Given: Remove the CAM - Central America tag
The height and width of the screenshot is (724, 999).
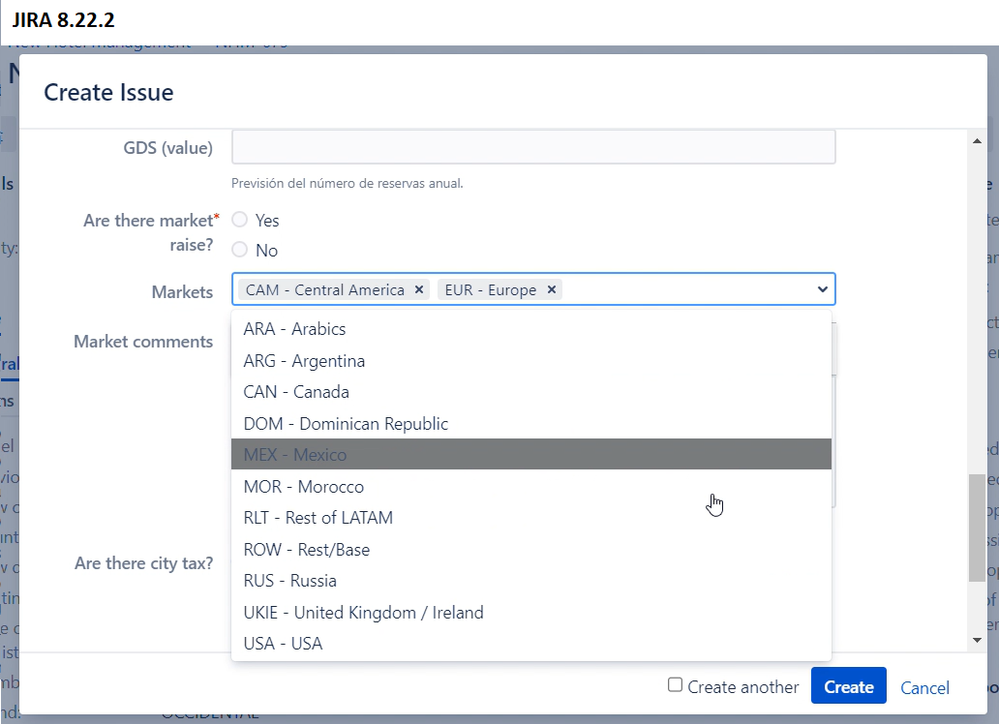Looking at the screenshot, I should pos(419,289).
